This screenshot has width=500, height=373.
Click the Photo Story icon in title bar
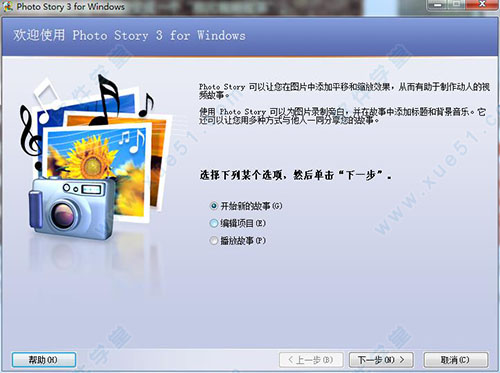click(7, 6)
